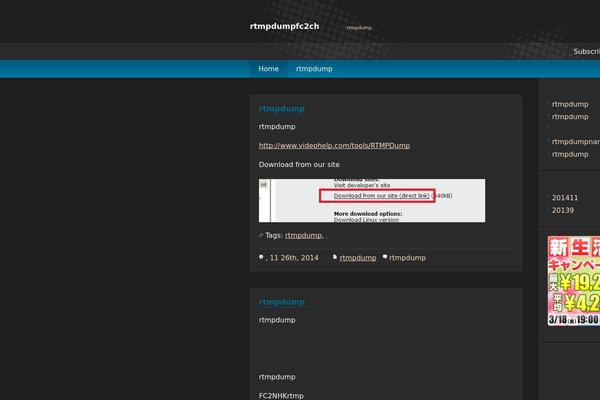Open the rtmpdump tab in blue navigation bar

pyautogui.click(x=314, y=69)
